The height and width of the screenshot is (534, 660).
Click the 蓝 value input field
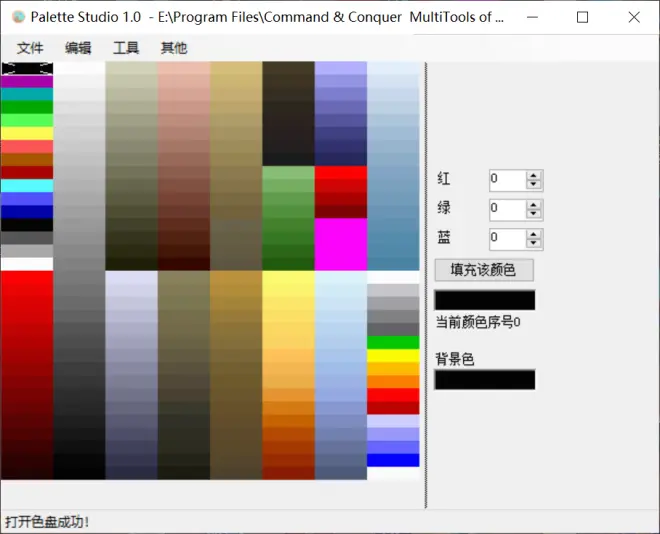(x=508, y=239)
